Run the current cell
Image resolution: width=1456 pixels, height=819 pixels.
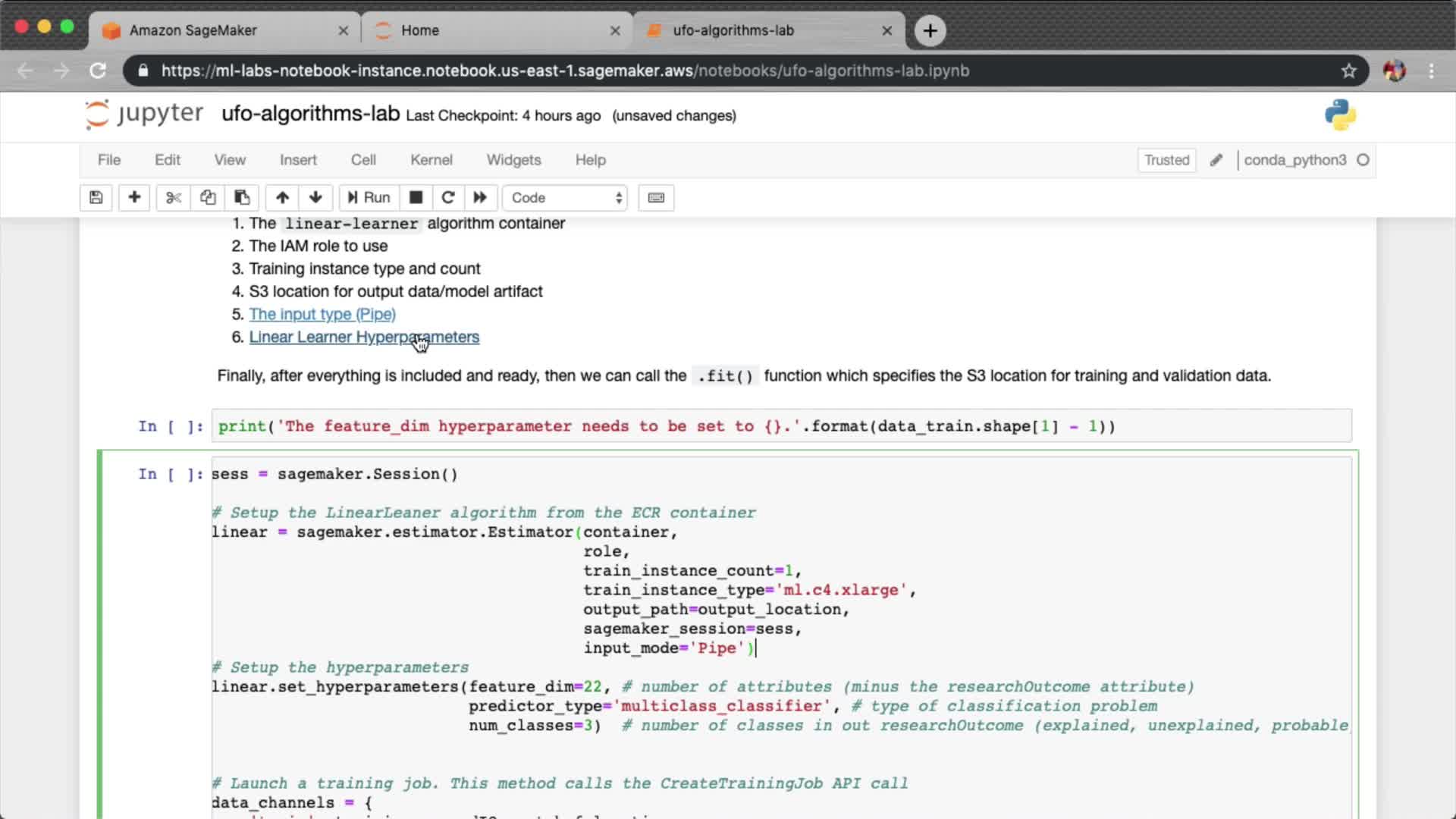point(369,198)
